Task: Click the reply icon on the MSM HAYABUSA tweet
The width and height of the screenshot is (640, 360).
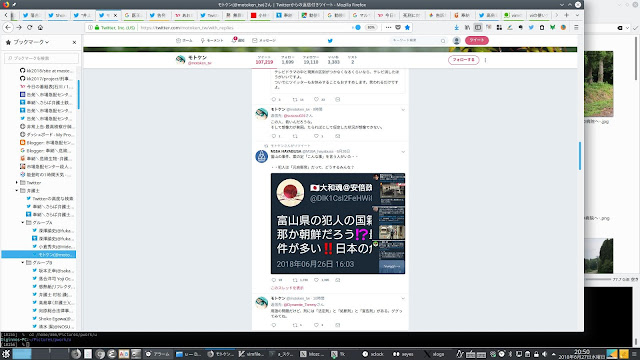Action: (x=274, y=280)
